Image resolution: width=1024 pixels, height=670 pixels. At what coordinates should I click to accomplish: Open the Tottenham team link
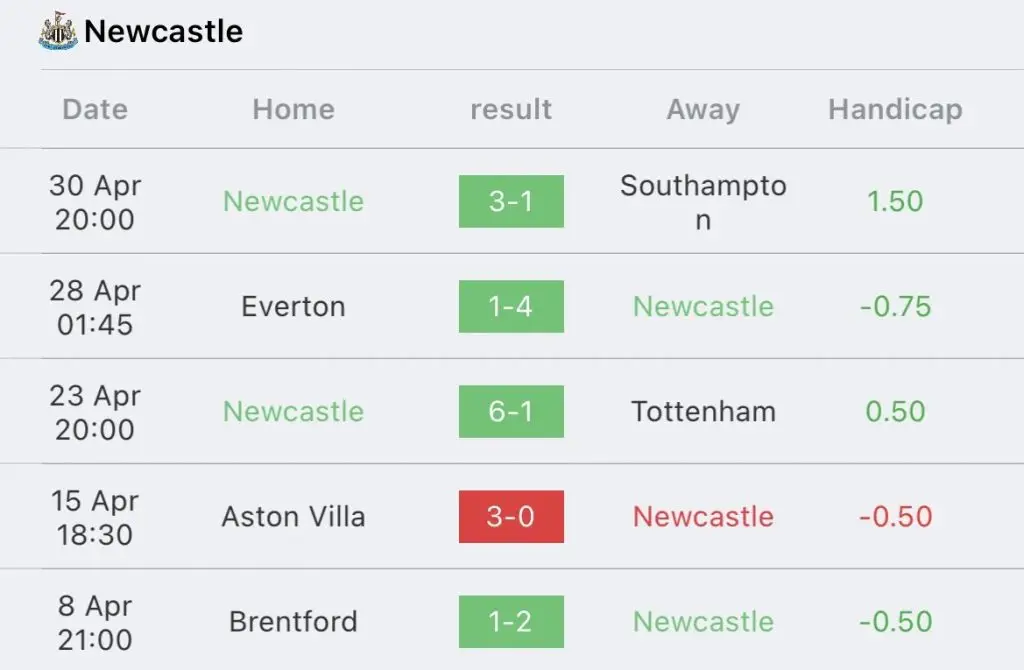(703, 411)
